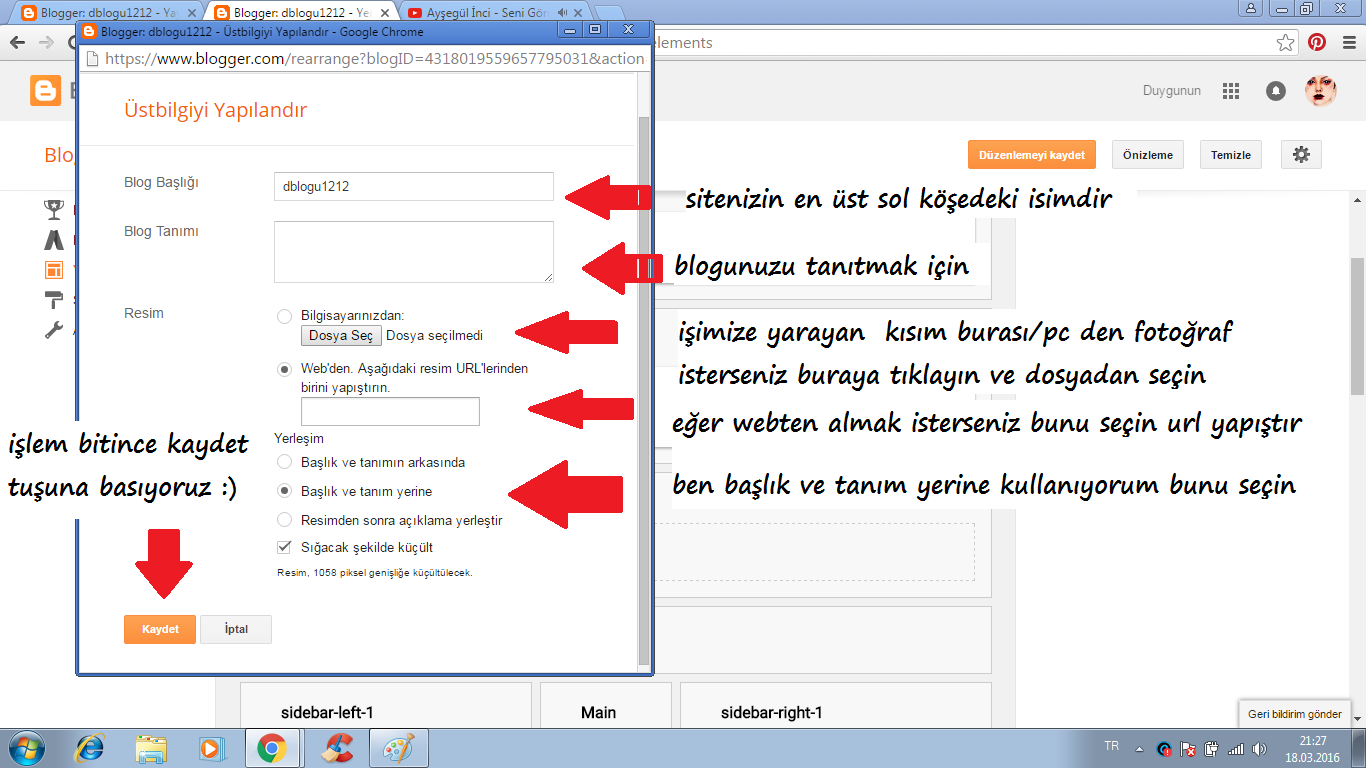The image size is (1366, 768).
Task: Click the Main layout section
Action: coord(606,706)
